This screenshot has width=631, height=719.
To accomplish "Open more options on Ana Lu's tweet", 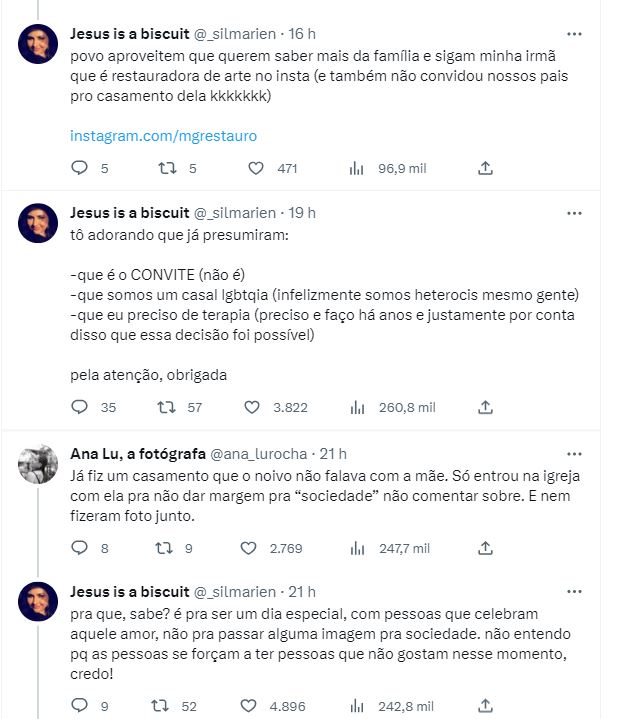I will 574,453.
